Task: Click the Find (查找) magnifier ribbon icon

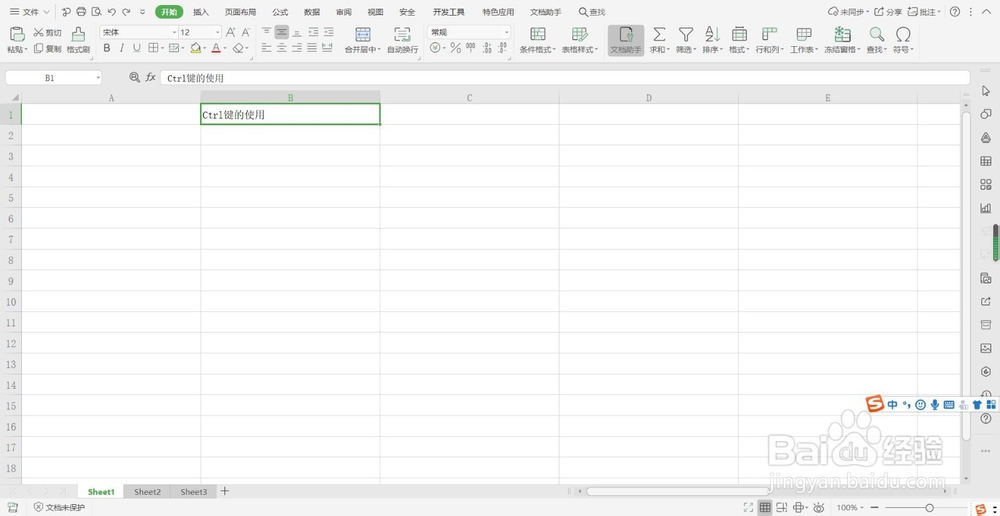Action: coord(877,34)
